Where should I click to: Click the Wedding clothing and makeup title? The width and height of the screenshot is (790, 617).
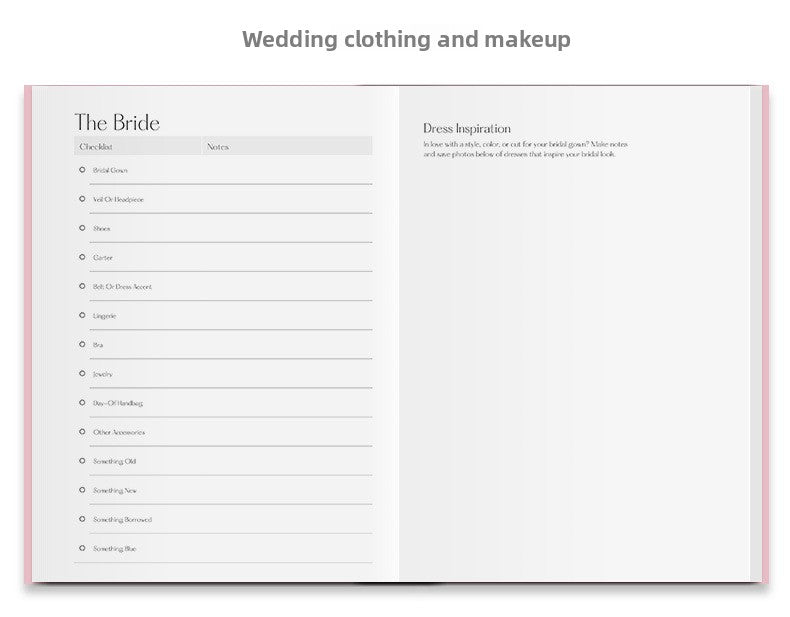pyautogui.click(x=406, y=39)
